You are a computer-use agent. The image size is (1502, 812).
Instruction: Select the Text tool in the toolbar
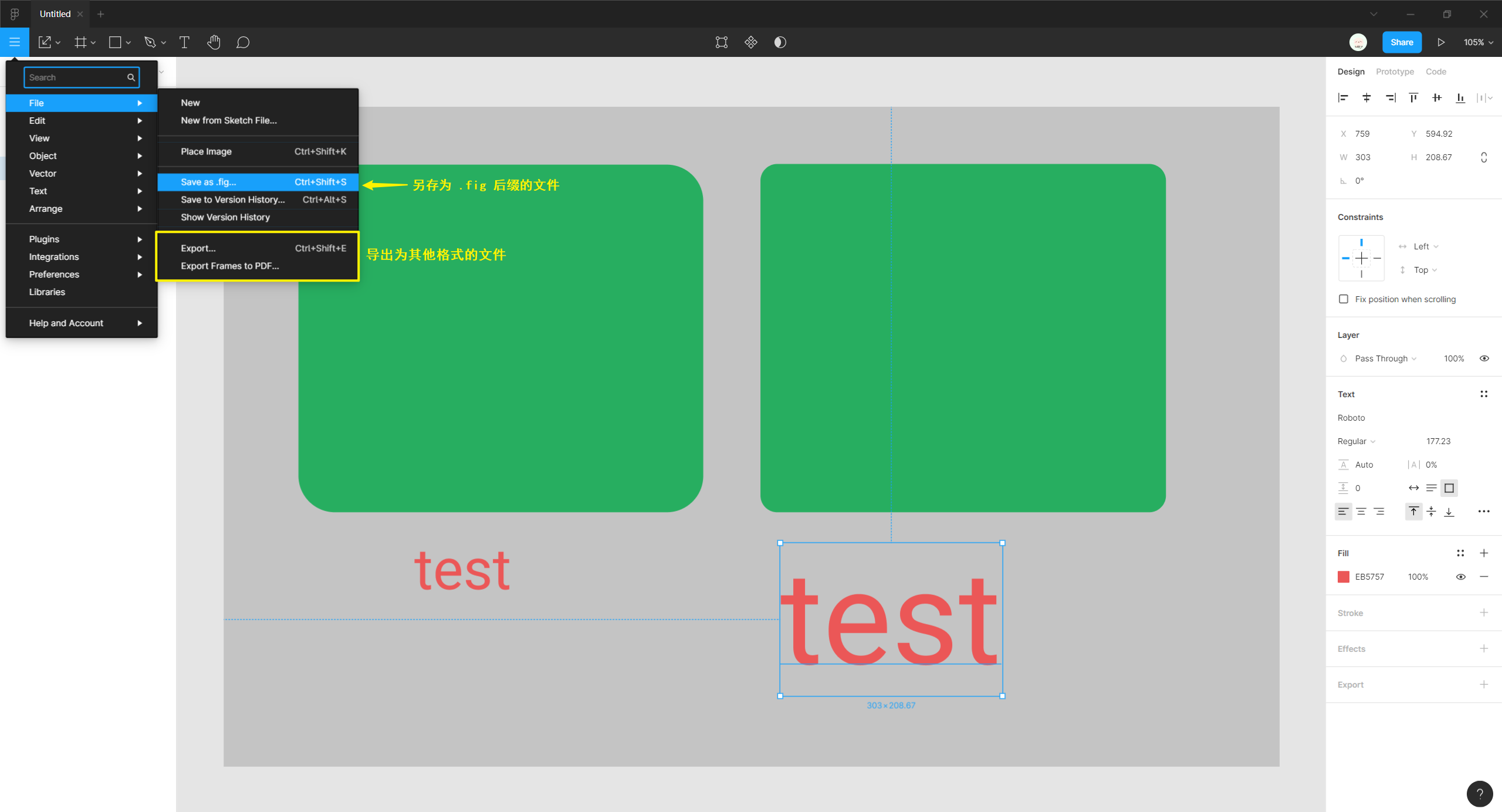coord(184,42)
